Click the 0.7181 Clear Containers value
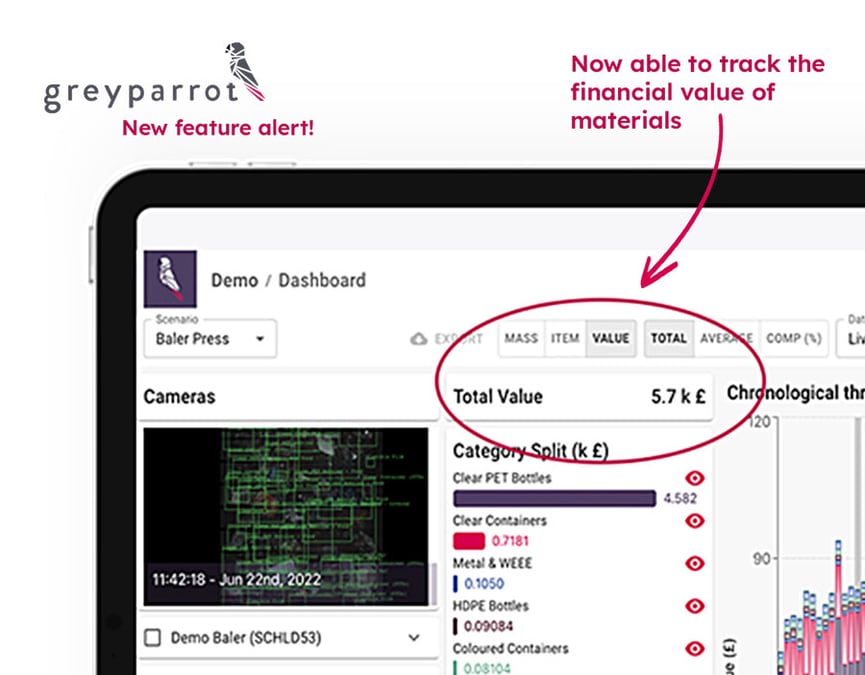 (510, 541)
